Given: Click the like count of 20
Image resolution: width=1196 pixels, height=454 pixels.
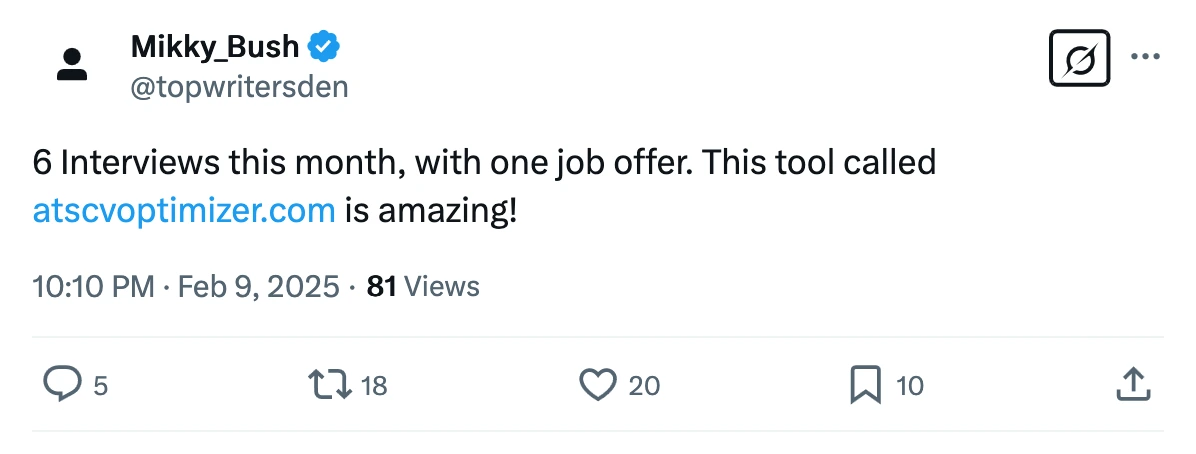Looking at the screenshot, I should [x=644, y=385].
